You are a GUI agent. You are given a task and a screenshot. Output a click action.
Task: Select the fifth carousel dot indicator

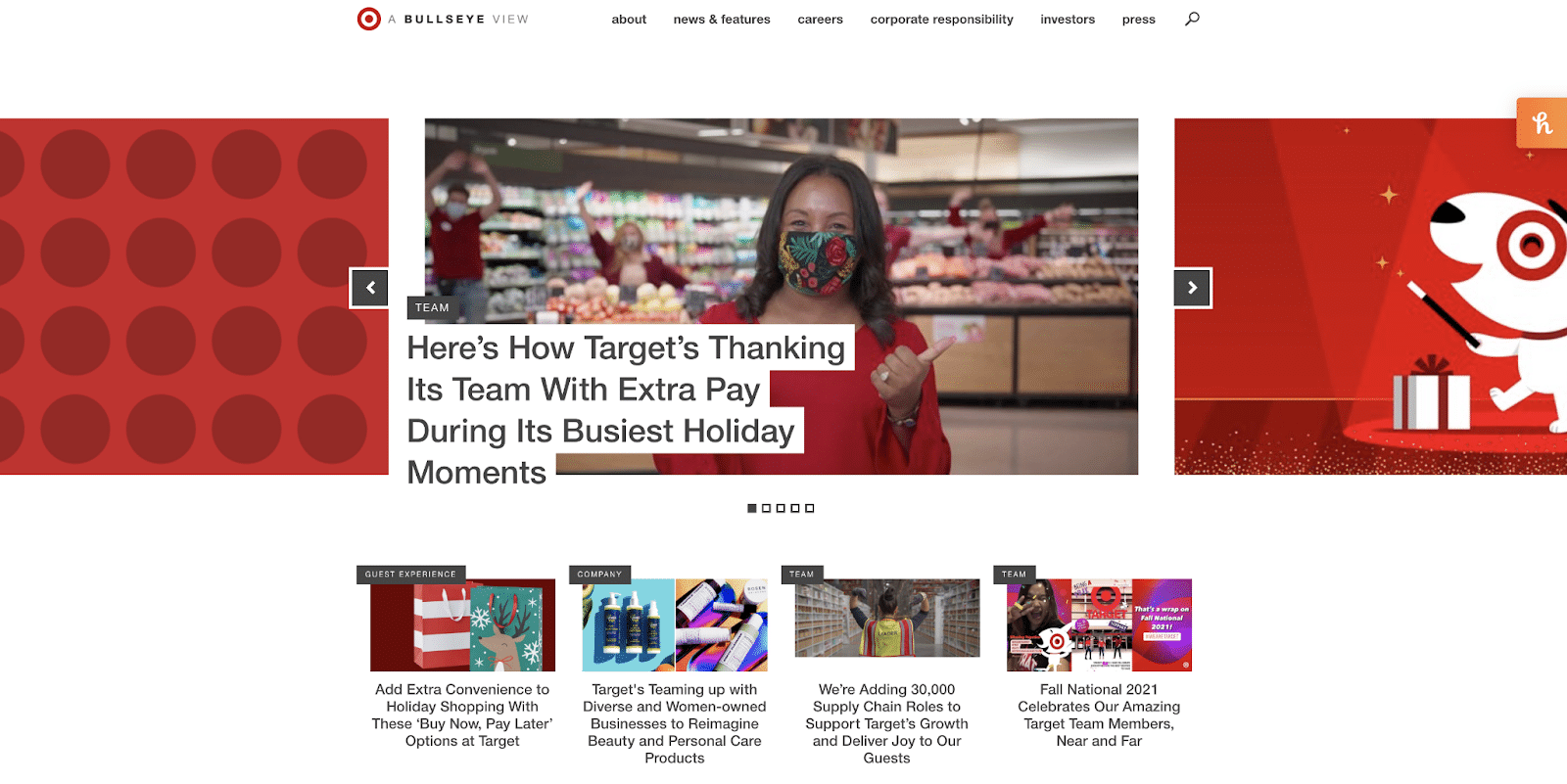810,508
